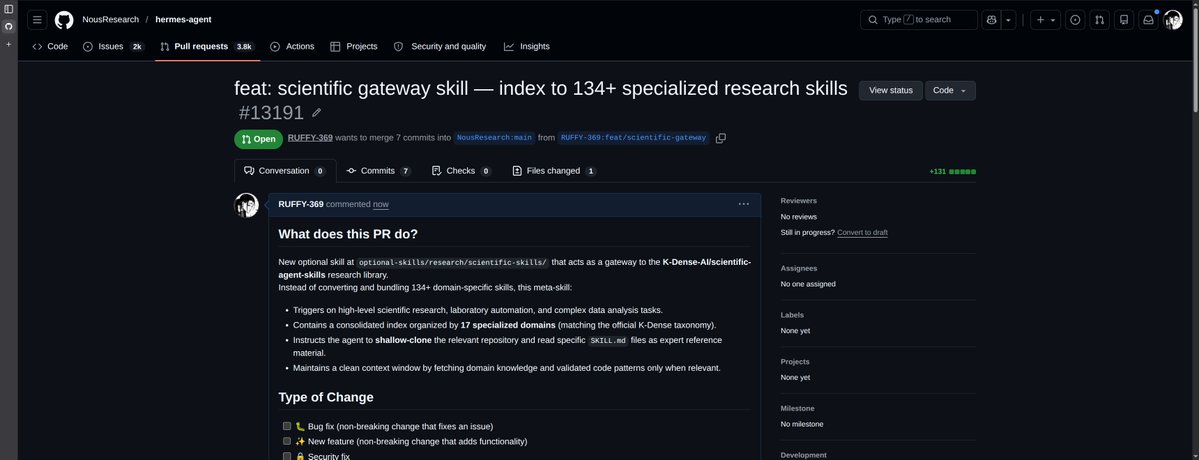The width and height of the screenshot is (1199, 460).
Task: Open the Milestone sidebar section heading
Action: [798, 408]
